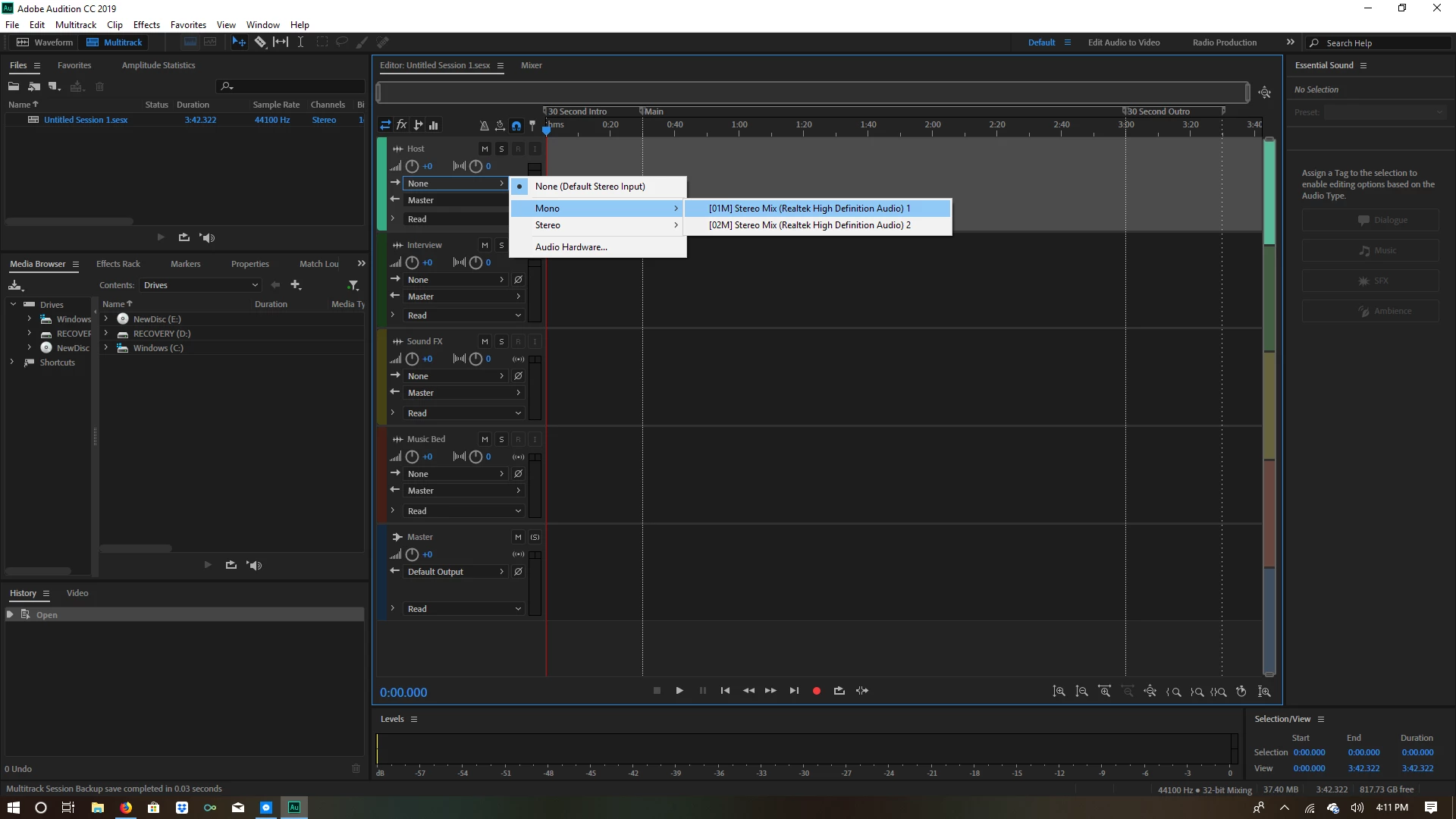Open the Import File icon in Files panel
The height and width of the screenshot is (819, 1456).
(x=34, y=86)
